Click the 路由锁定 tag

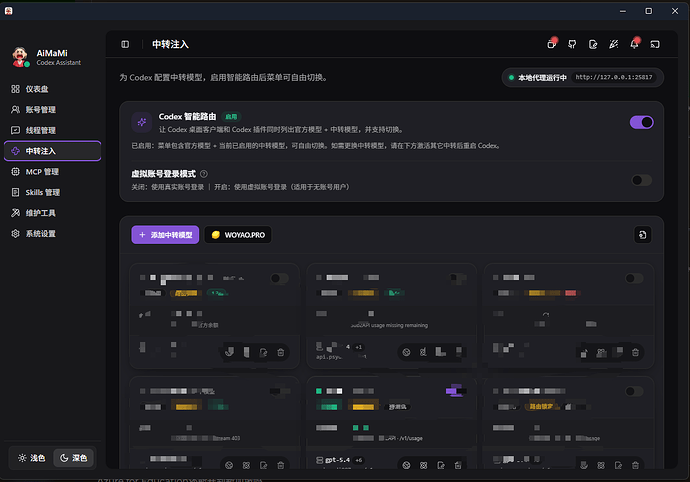coord(542,407)
